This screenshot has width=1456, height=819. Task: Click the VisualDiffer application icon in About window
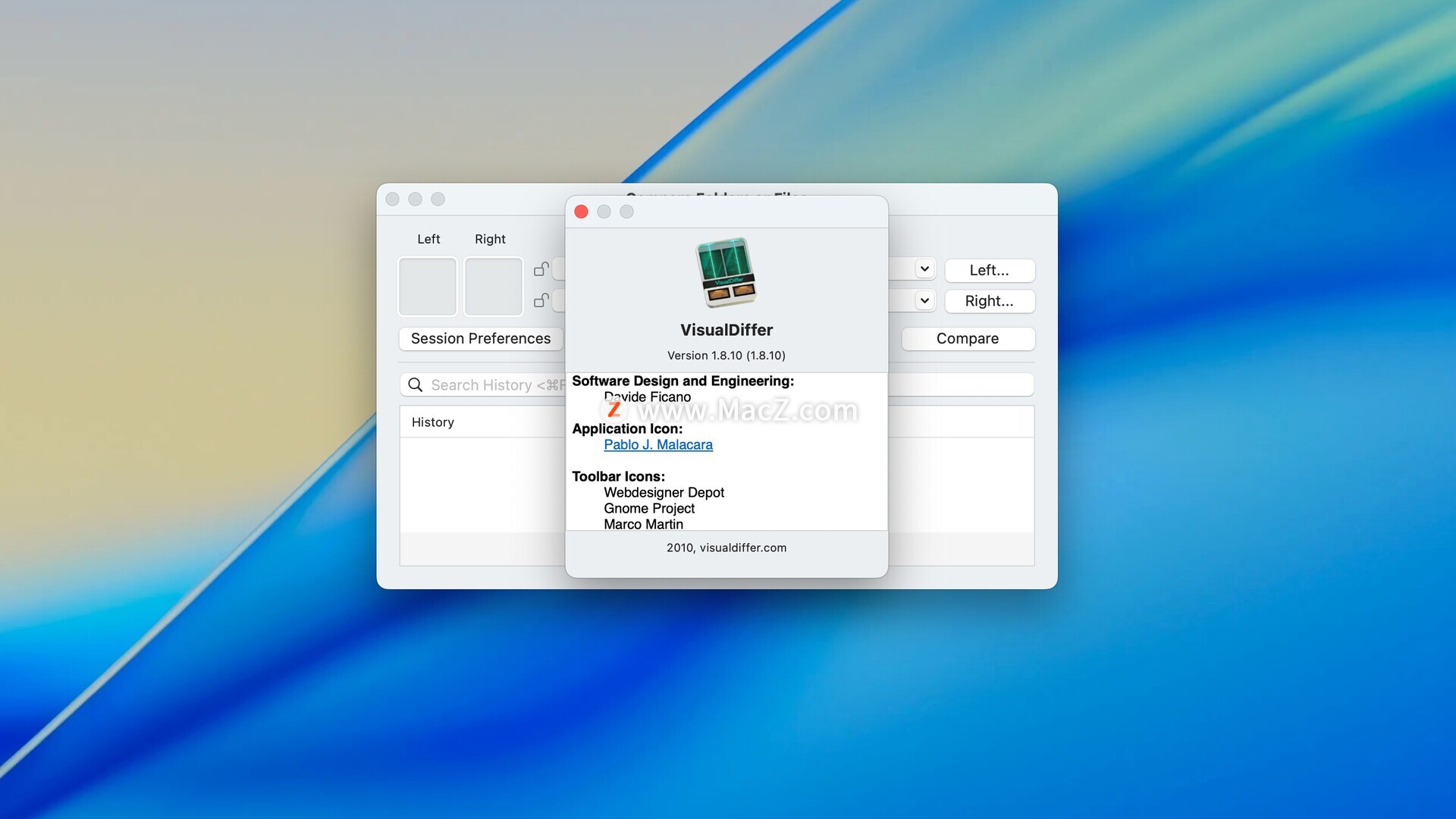click(x=726, y=273)
